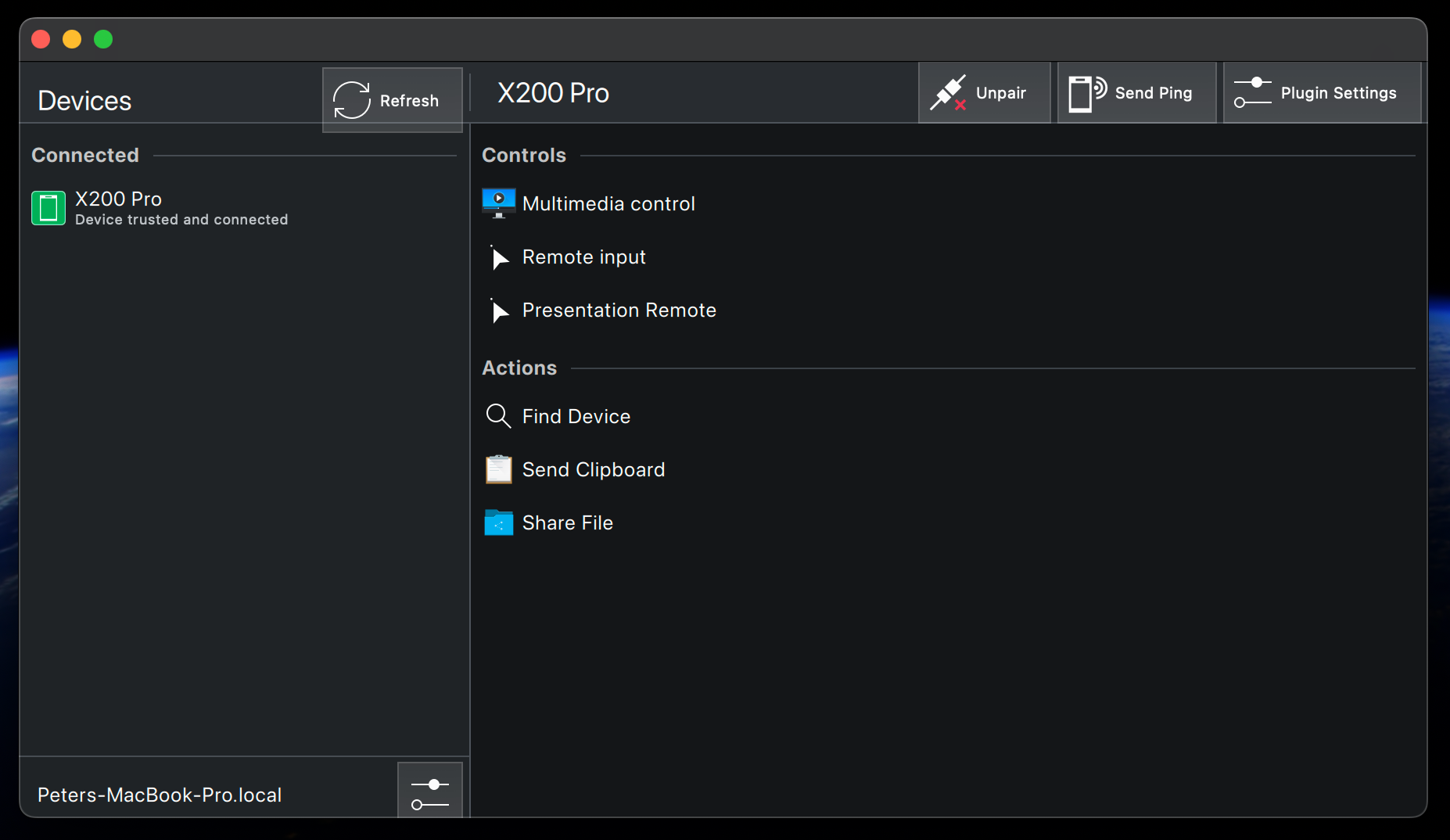Screen dimensions: 1450x840
Task: Click the Devices panel header
Action: pyautogui.click(x=84, y=100)
